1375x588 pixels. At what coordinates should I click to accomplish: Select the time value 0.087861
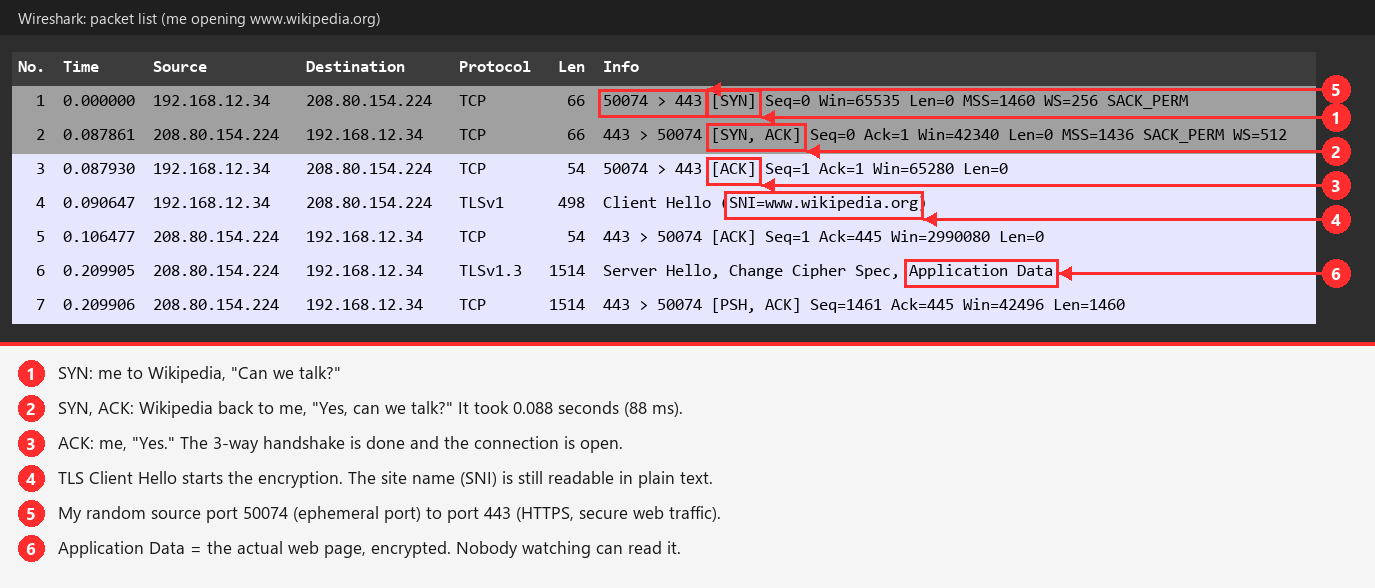pos(99,135)
